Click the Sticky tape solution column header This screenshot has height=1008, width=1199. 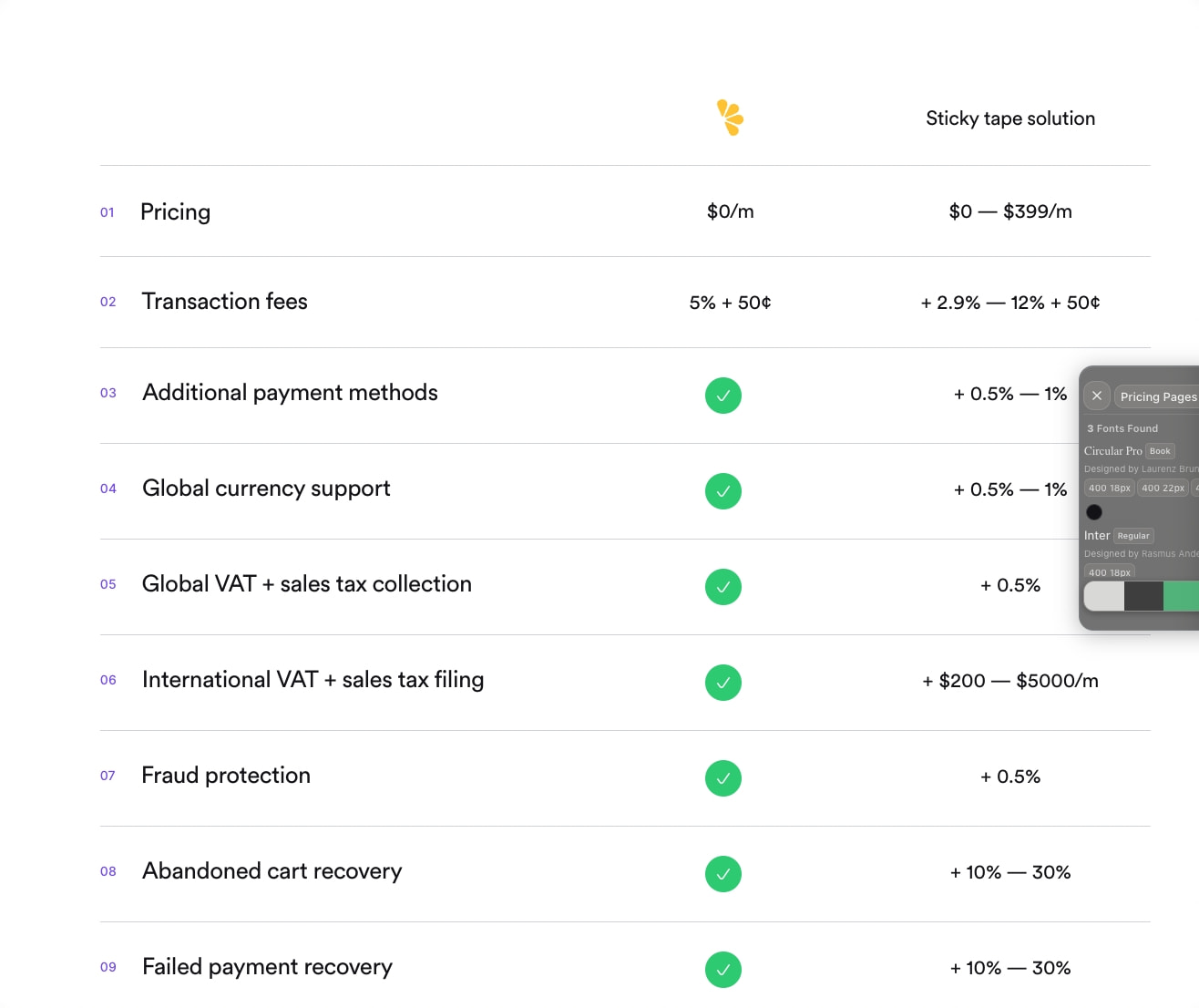click(x=1010, y=118)
